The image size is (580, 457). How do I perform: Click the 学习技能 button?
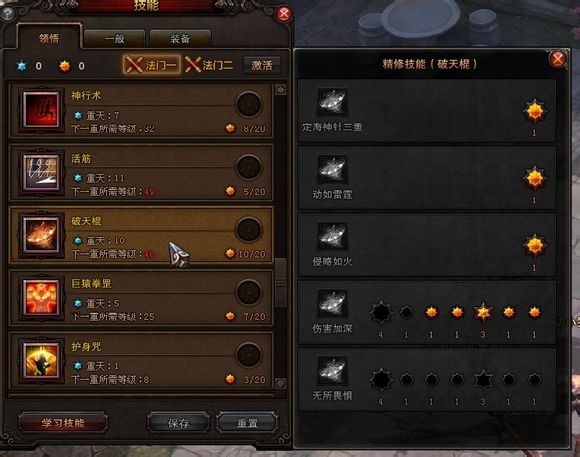pyautogui.click(x=63, y=423)
